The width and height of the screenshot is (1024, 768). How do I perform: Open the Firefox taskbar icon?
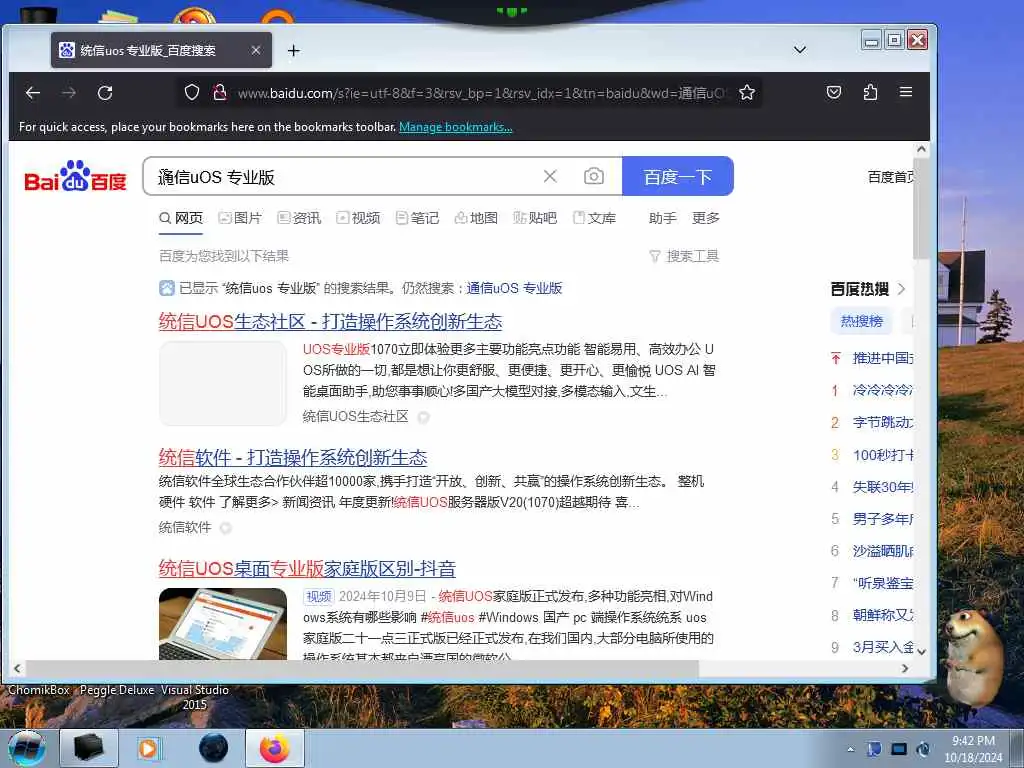tap(275, 748)
